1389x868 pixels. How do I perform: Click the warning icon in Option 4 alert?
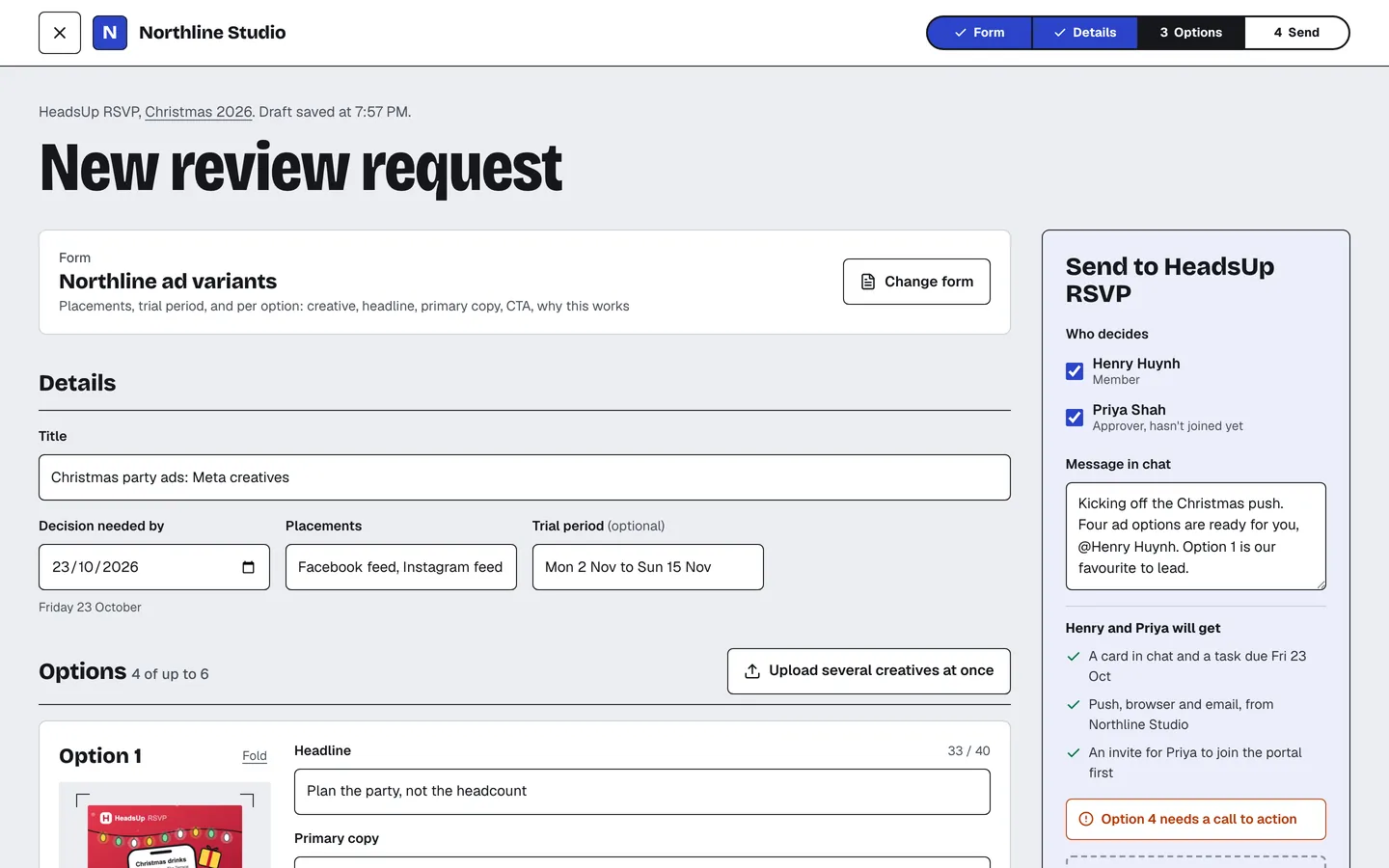(1086, 820)
